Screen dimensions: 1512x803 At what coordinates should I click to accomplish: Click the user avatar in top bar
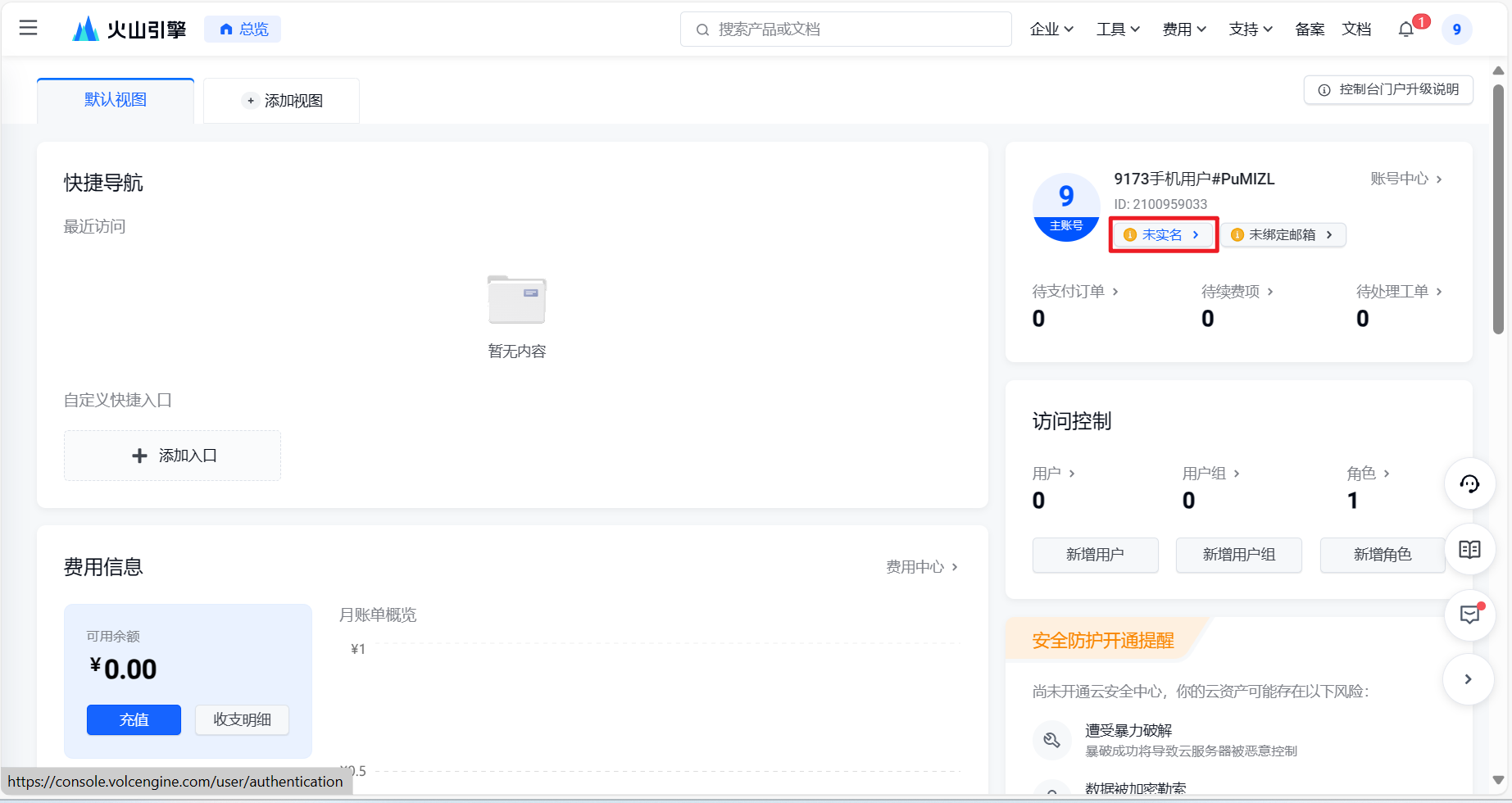coord(1456,29)
